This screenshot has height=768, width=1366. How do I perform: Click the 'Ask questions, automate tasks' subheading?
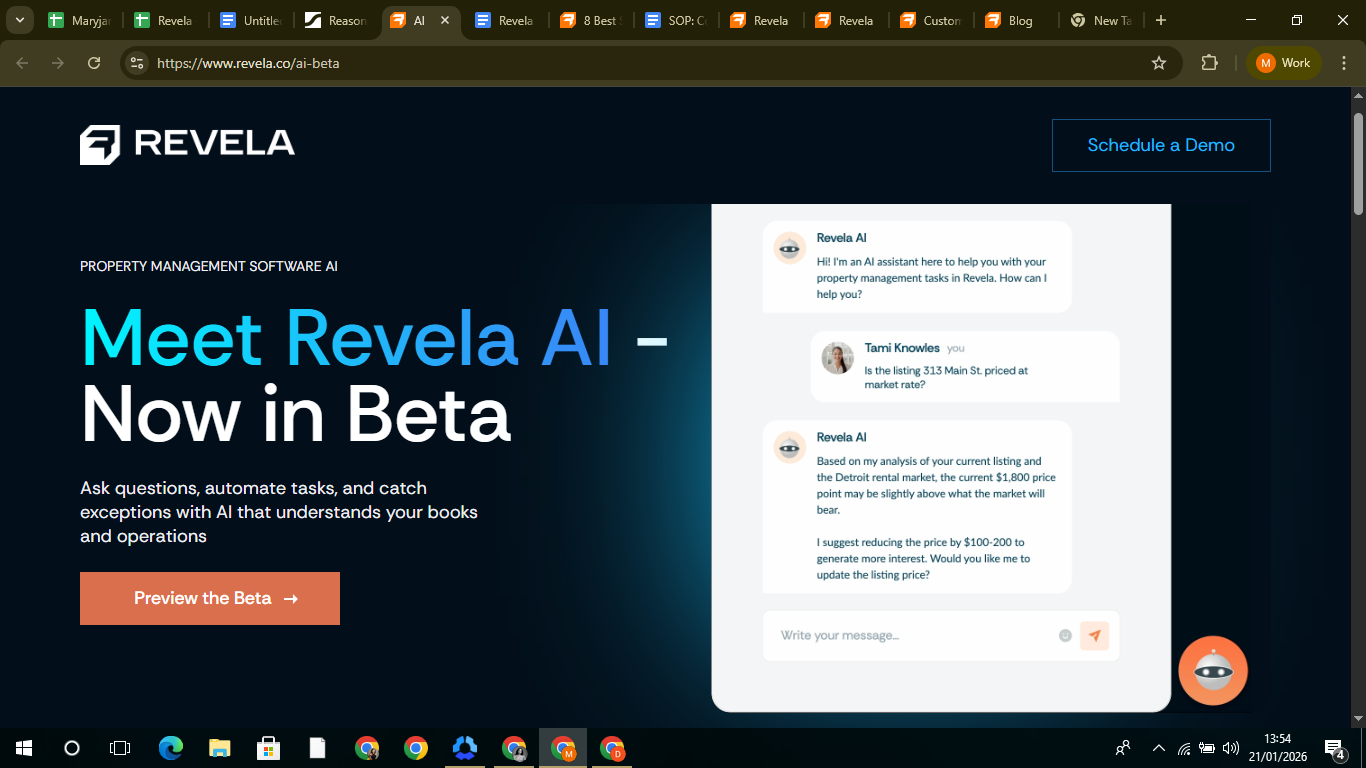coord(279,512)
